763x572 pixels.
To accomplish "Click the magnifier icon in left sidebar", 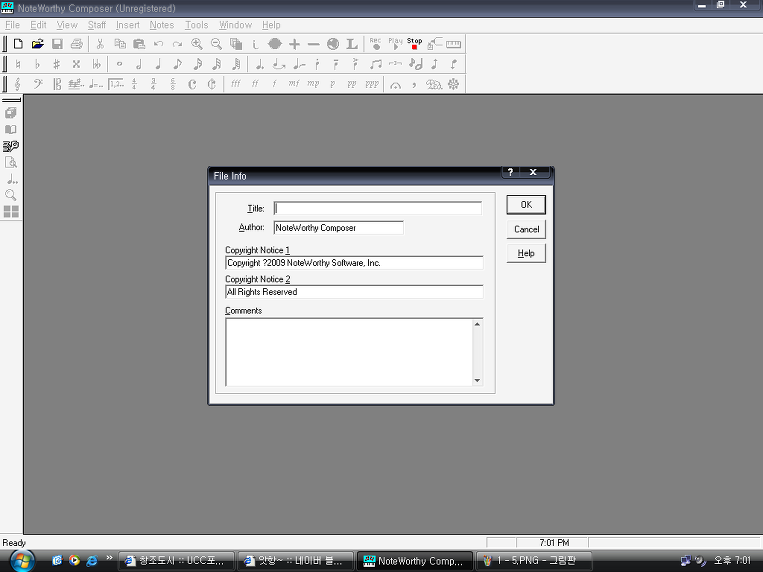I will pos(11,195).
